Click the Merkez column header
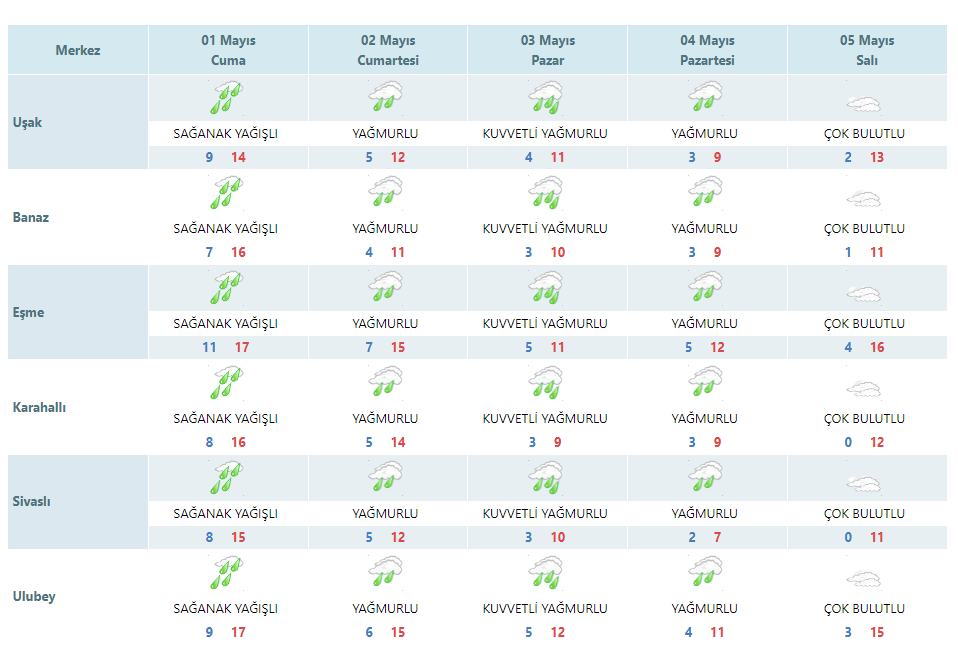Image resolution: width=958 pixels, height=657 pixels. pos(78,50)
